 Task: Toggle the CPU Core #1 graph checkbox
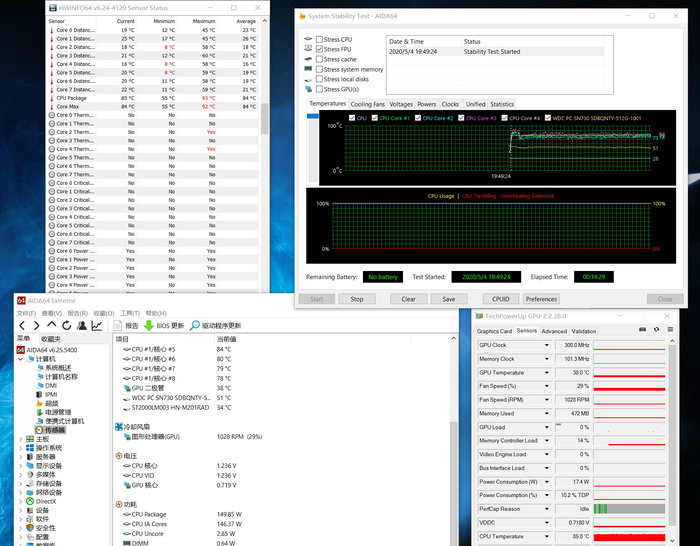375,118
